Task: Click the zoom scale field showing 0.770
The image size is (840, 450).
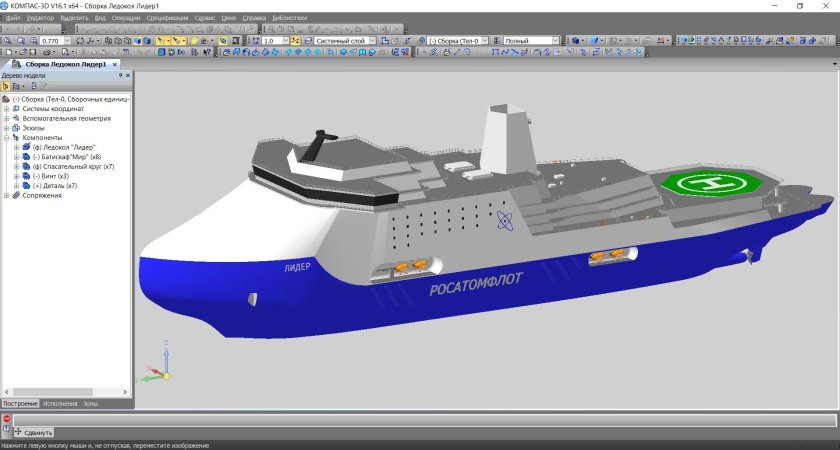Action: [x=51, y=41]
